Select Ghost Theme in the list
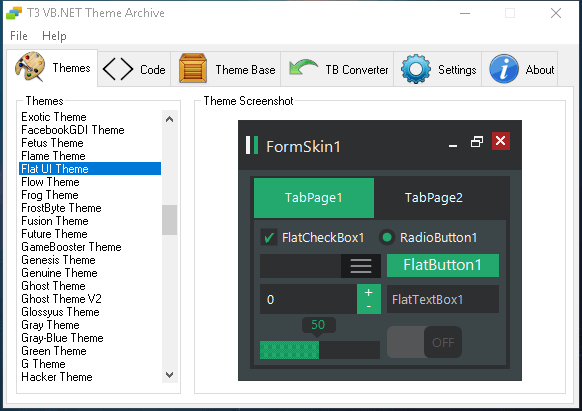582x411 pixels. click(90, 286)
